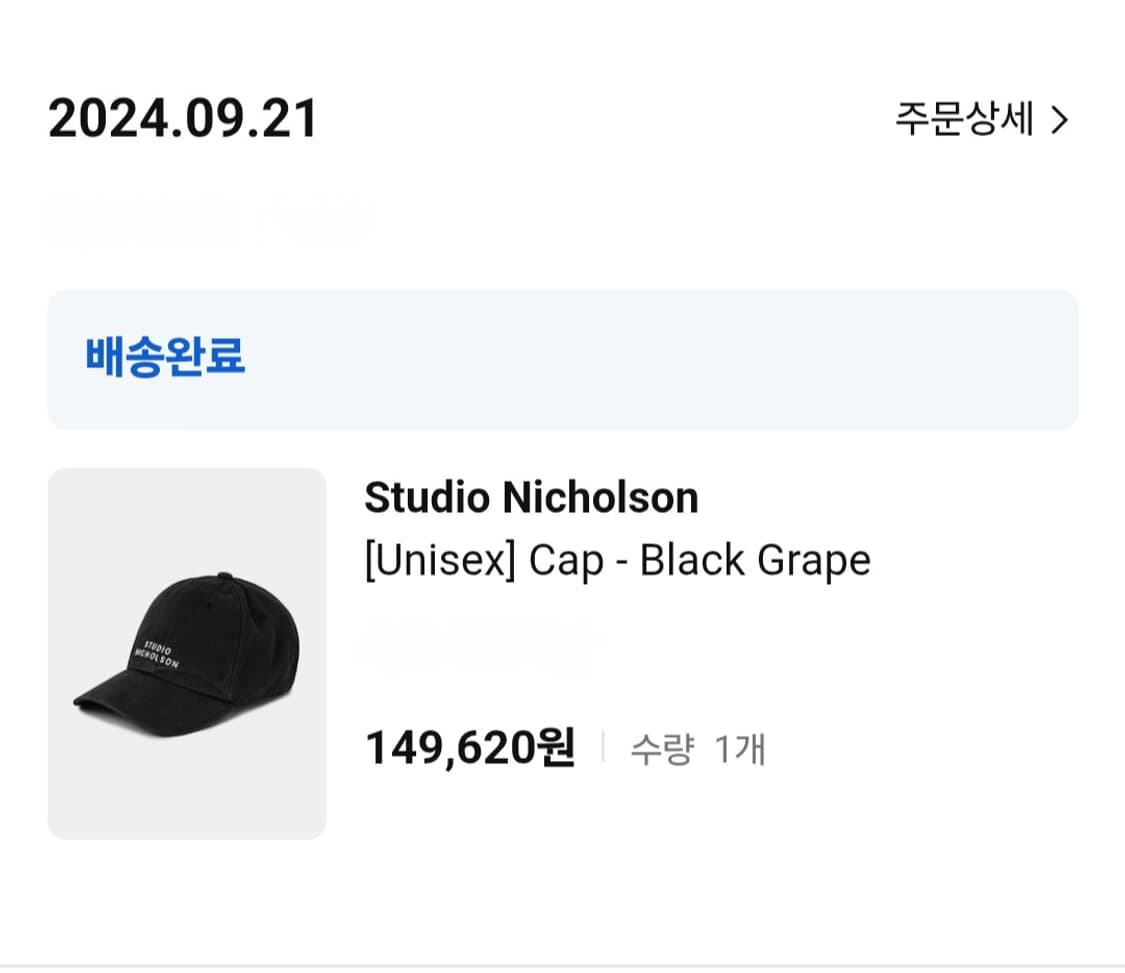This screenshot has width=1125, height=973.
Task: Click the 수량 quantity label
Action: (x=661, y=749)
